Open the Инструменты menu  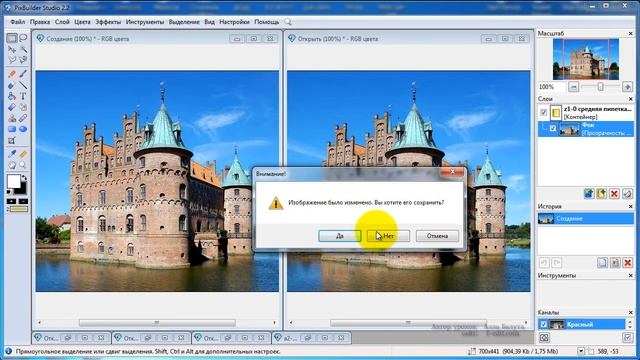(145, 22)
